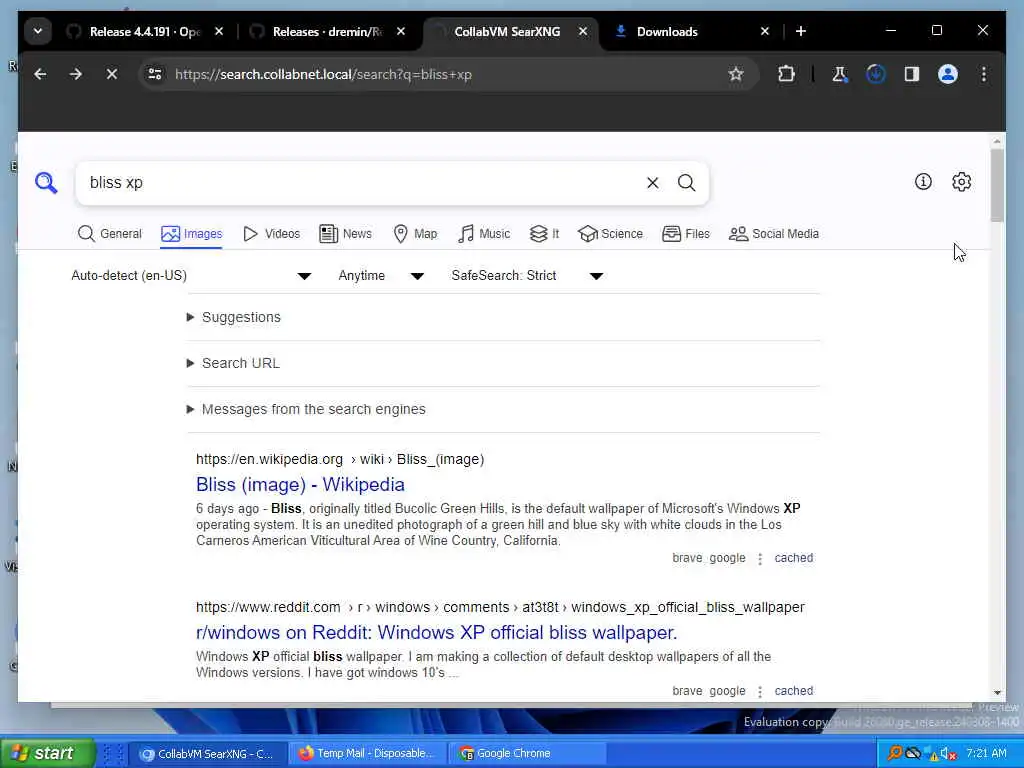Screen dimensions: 1024x768
Task: Click the magnifier tray icon
Action: click(x=894, y=754)
